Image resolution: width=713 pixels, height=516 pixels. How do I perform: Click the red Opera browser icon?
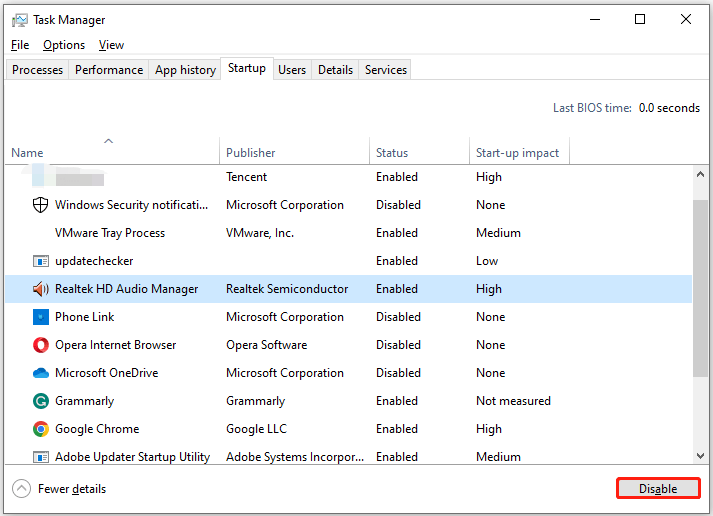coord(40,345)
